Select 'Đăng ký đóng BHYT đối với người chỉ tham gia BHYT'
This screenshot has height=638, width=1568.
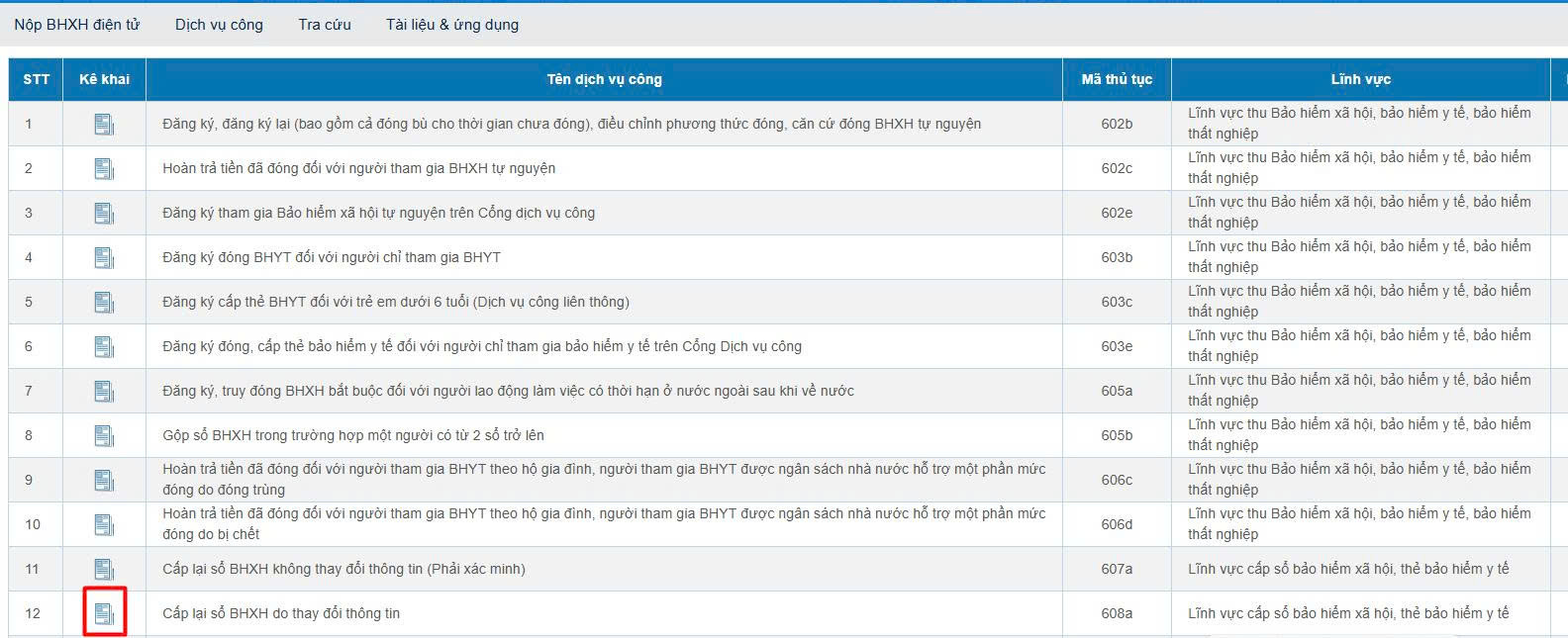point(332,257)
